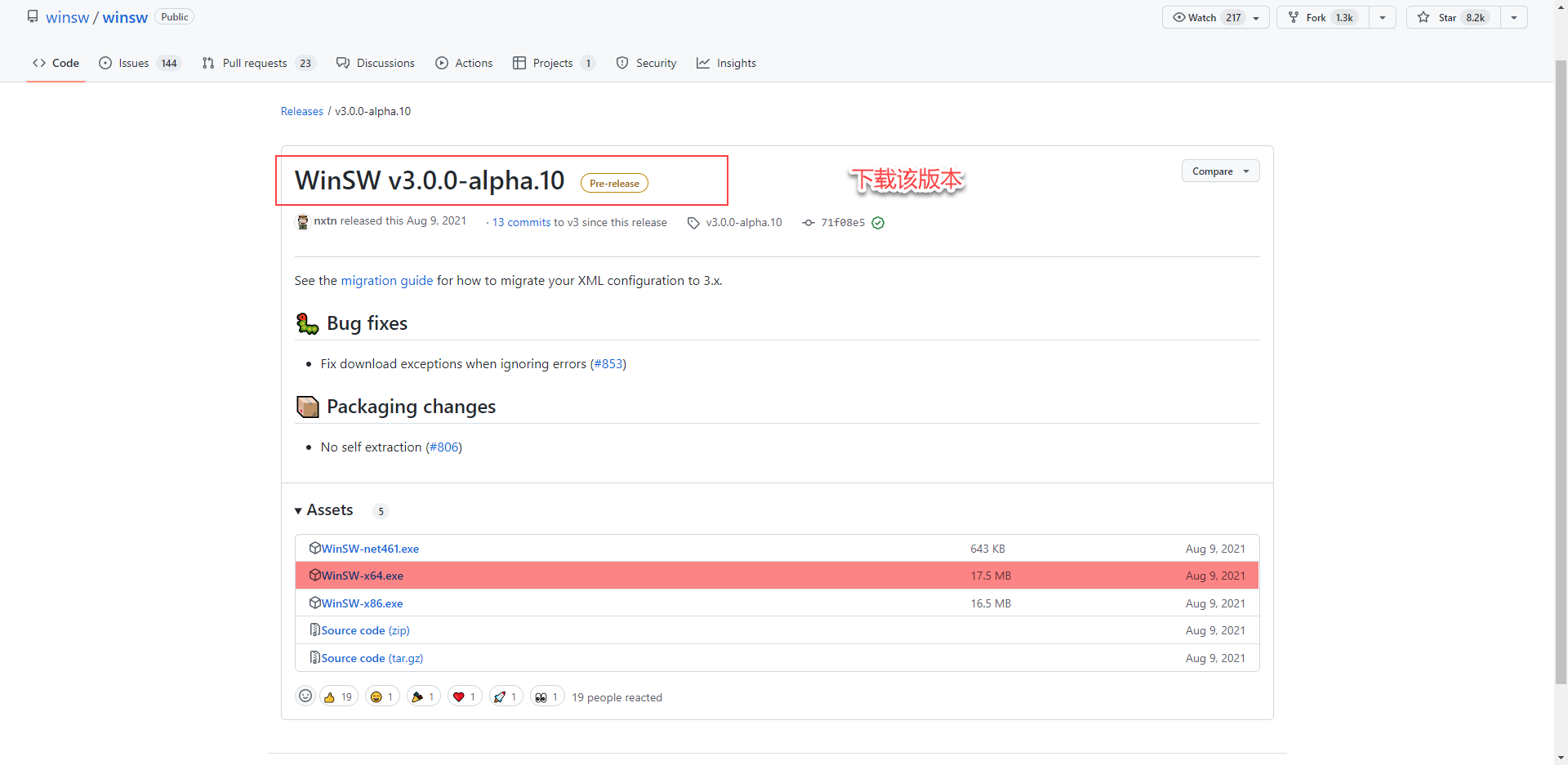Screen dimensions: 1568x765
Task: Toggle the eyes reaction
Action: coord(547,696)
